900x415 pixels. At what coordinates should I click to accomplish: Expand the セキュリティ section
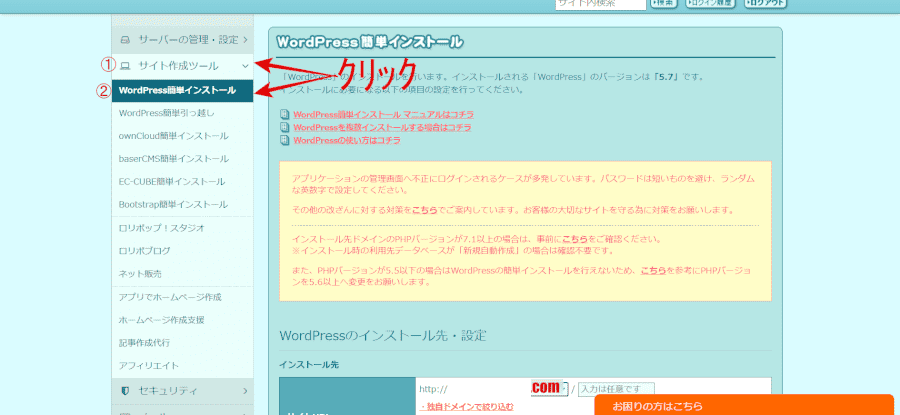click(x=183, y=391)
